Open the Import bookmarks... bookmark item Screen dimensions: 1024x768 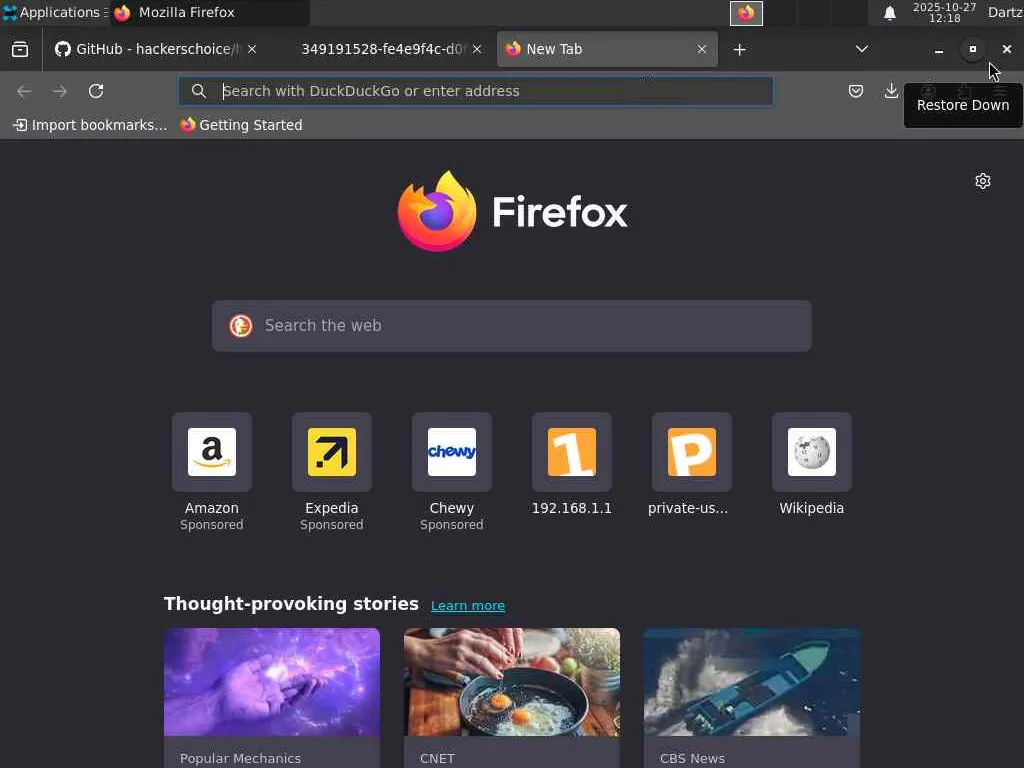click(x=90, y=125)
